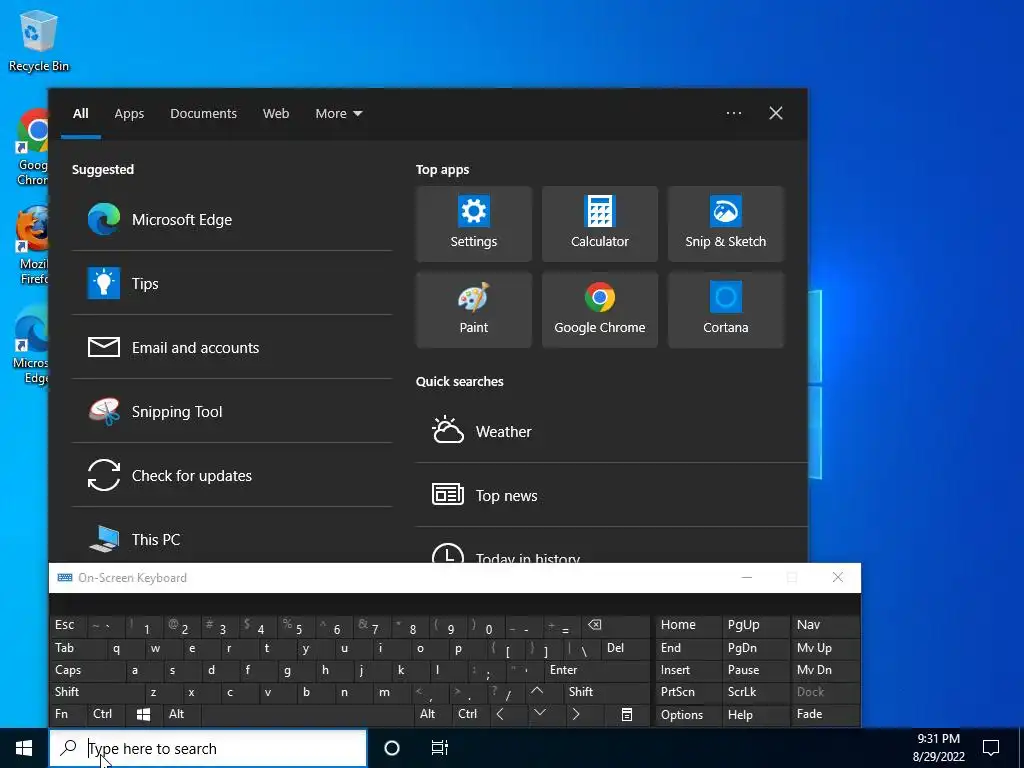Close the search panel with X
This screenshot has width=1024, height=768.
tap(776, 114)
